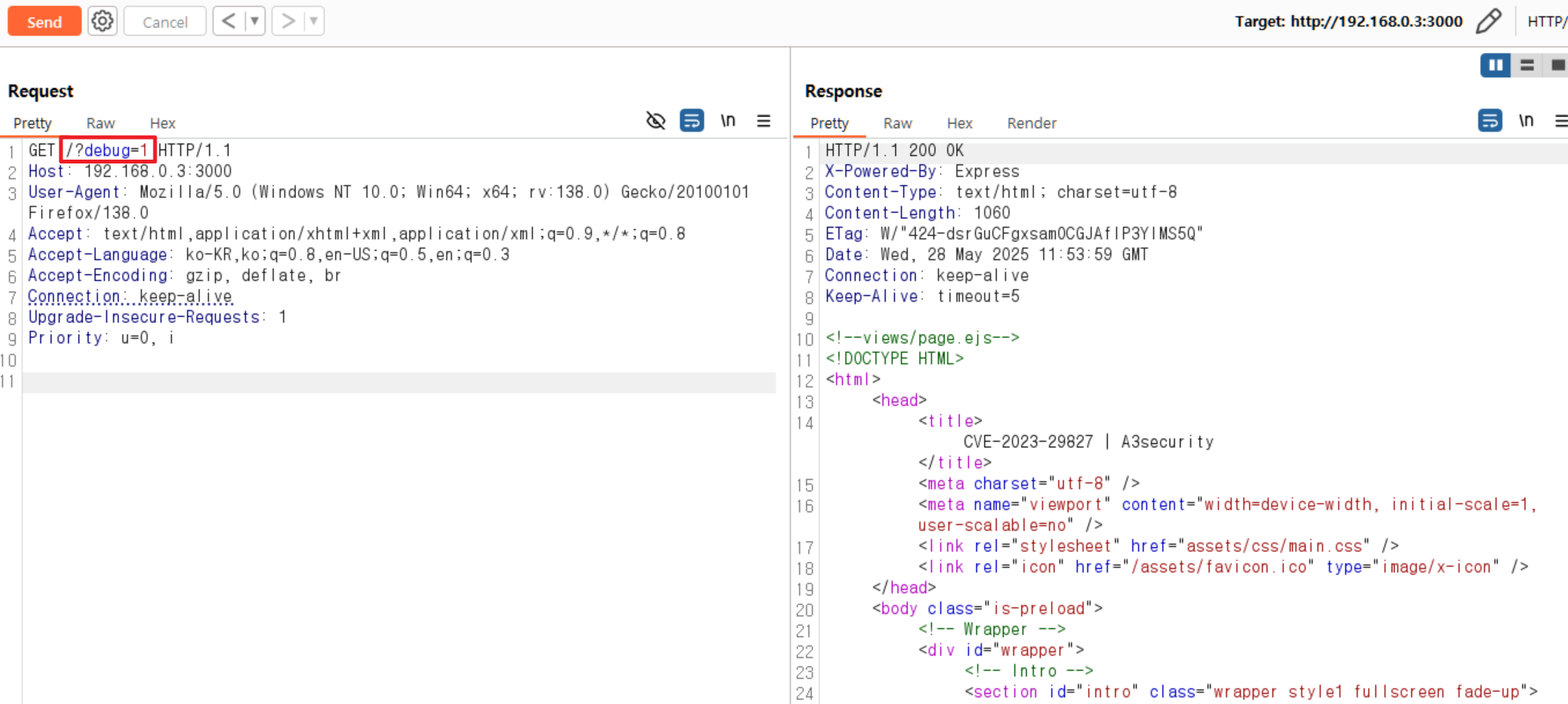Click the Cancel button
1568x704 pixels.
(x=165, y=22)
